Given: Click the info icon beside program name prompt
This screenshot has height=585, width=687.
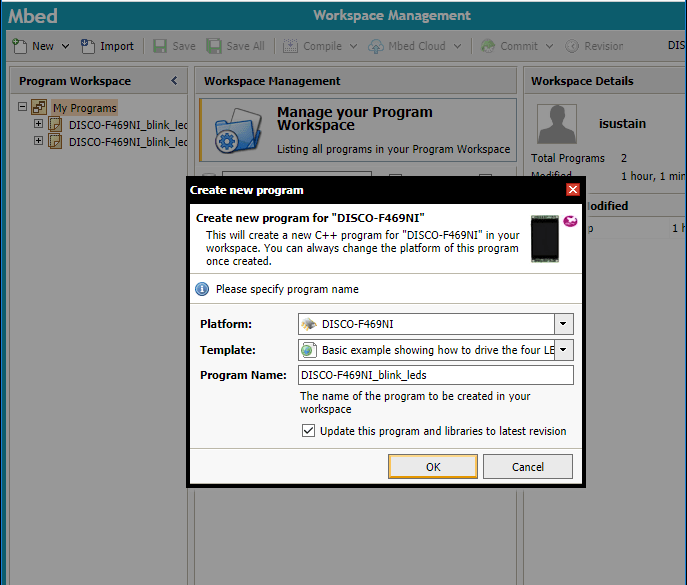Looking at the screenshot, I should 202,289.
